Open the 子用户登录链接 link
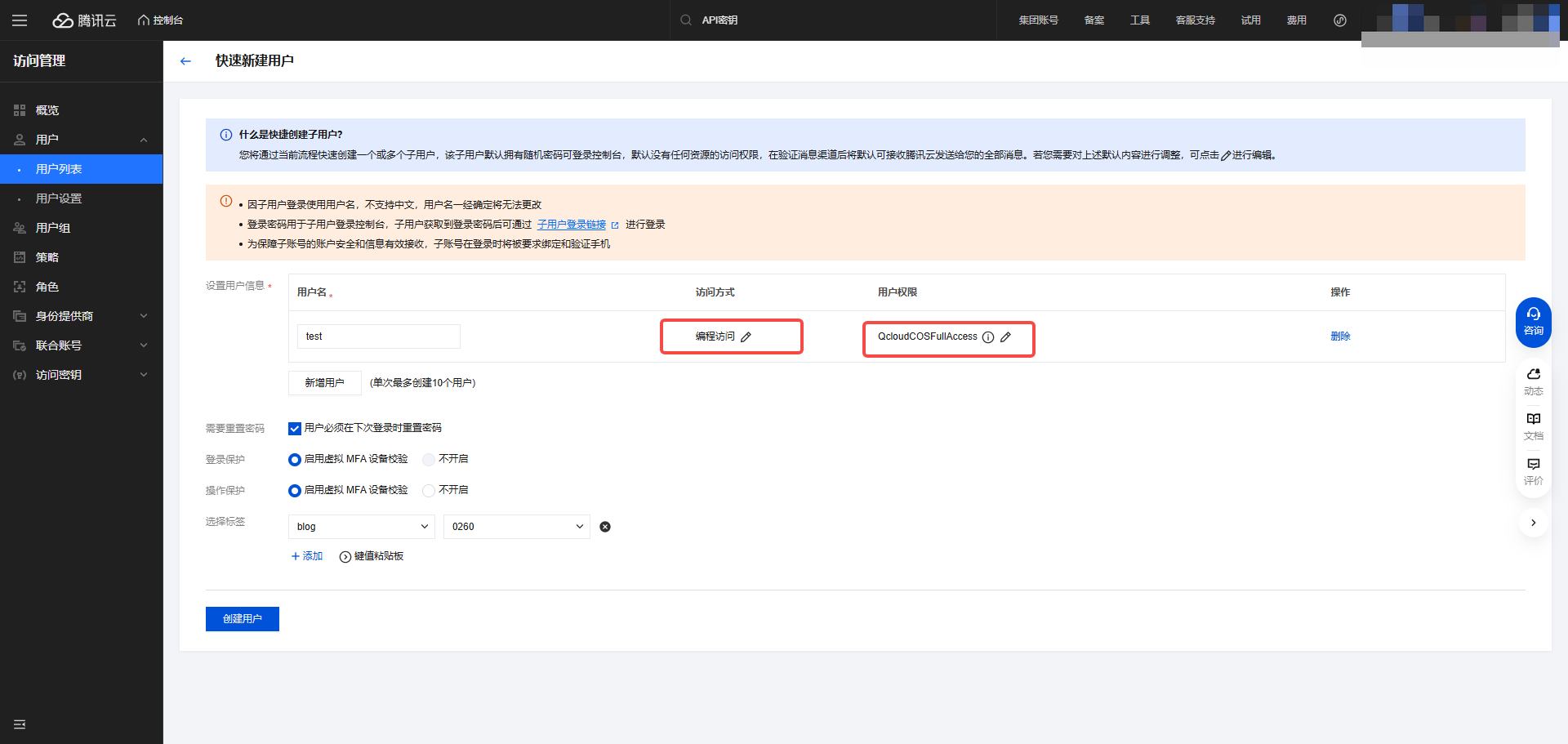Viewport: 1568px width, 744px height. click(572, 223)
